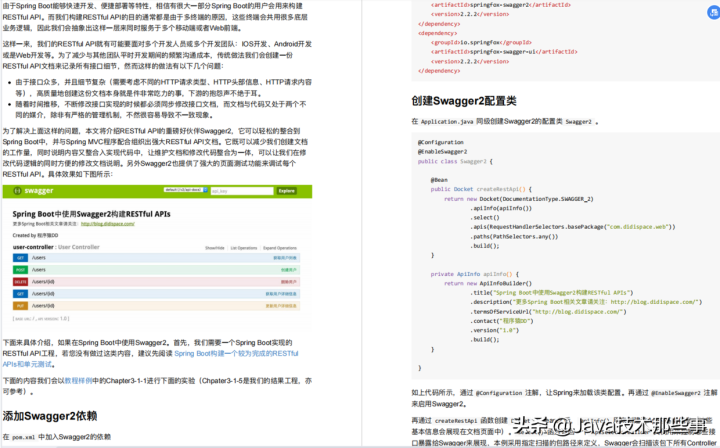Click the base url / api version footer text
This screenshot has height=448, width=720.
tap(41, 318)
